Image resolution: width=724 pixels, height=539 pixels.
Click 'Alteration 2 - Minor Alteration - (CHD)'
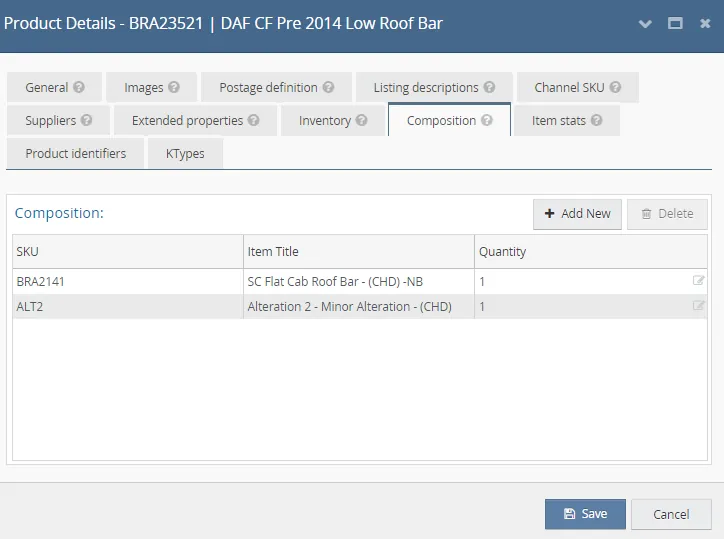(x=350, y=306)
